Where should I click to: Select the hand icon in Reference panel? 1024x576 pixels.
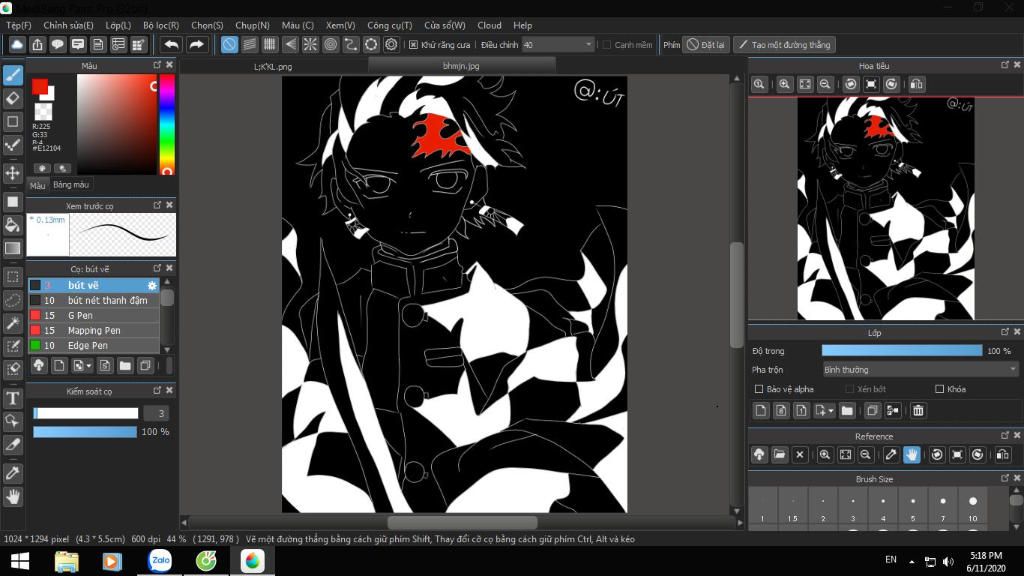[x=912, y=455]
